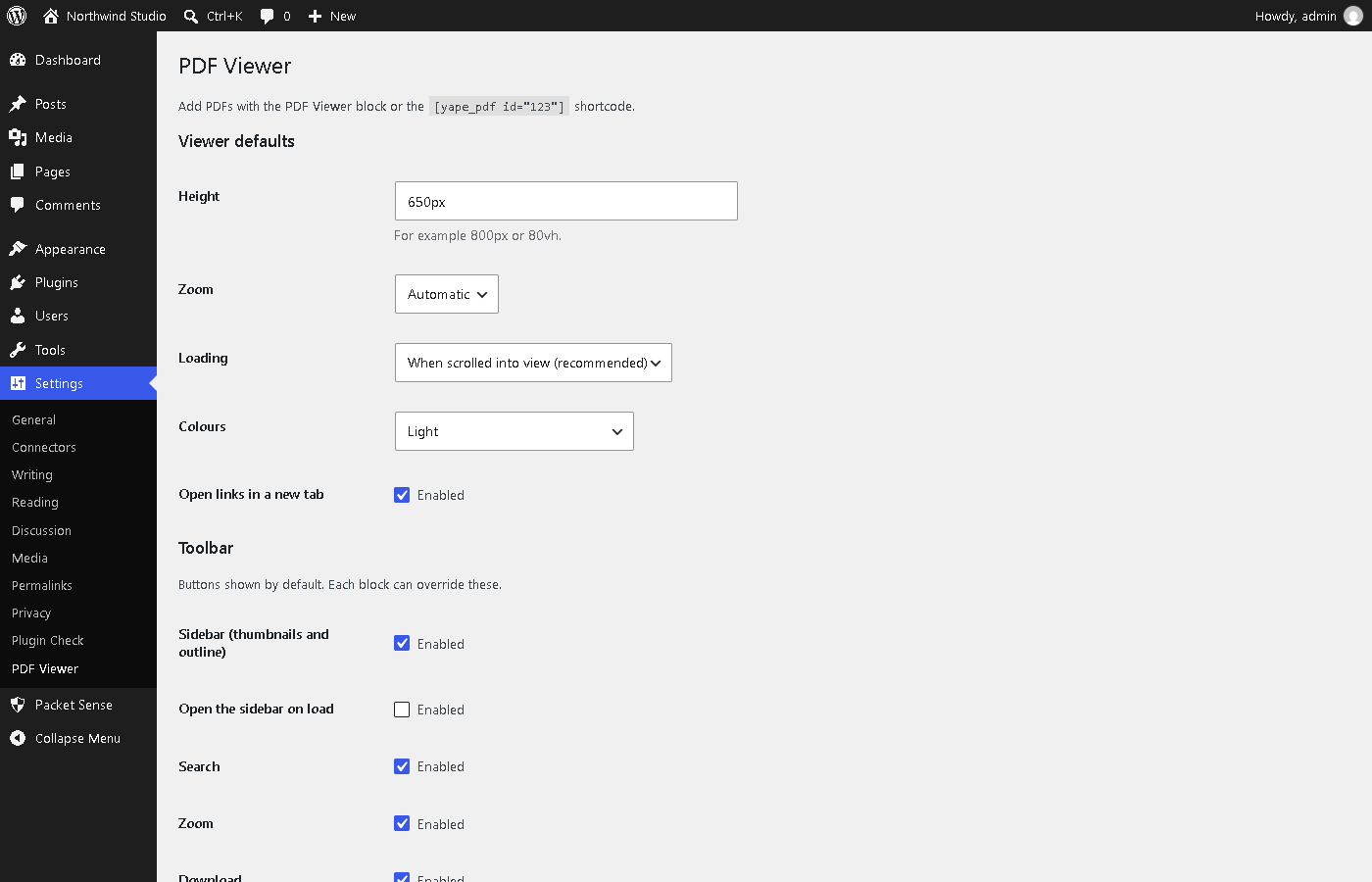This screenshot has width=1372, height=882.
Task: Open the Loading dropdown
Action: click(533, 363)
